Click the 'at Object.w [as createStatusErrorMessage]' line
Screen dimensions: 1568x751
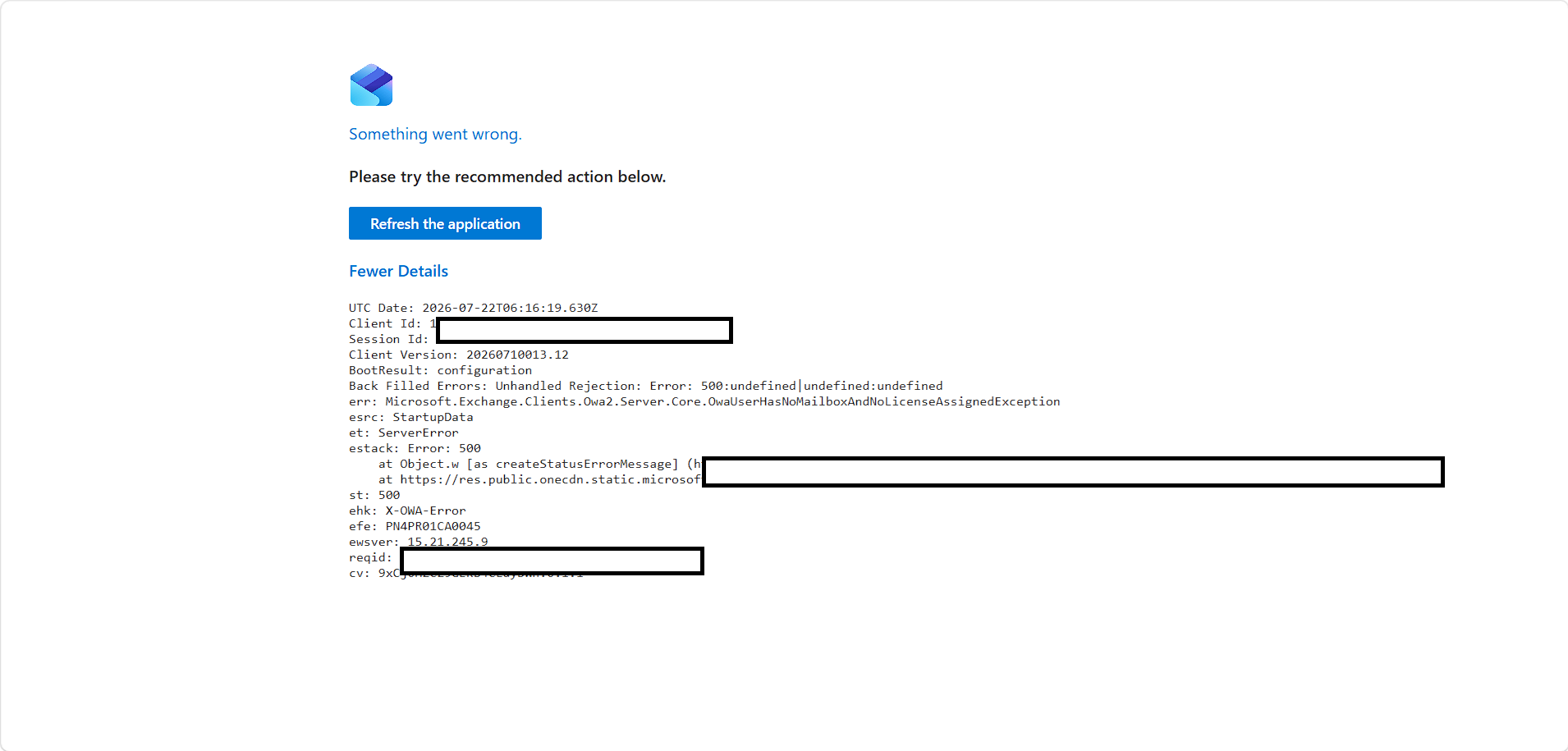(x=540, y=464)
